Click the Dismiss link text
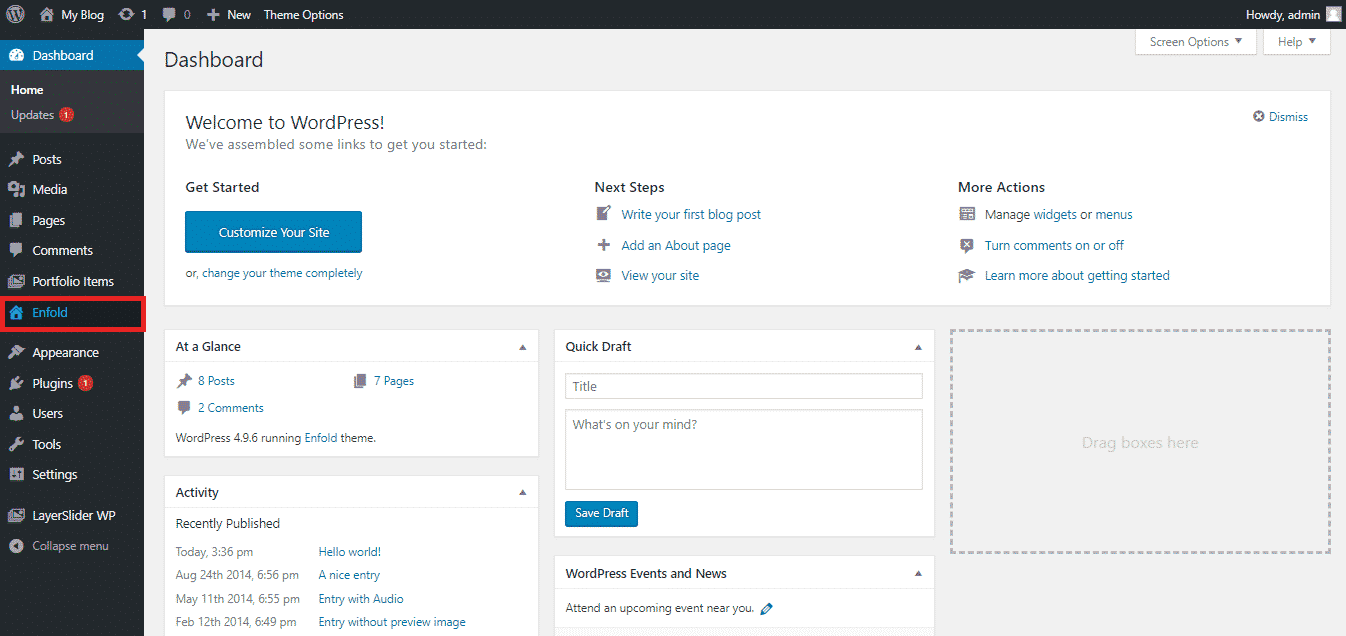The height and width of the screenshot is (636, 1346). 1288,117
